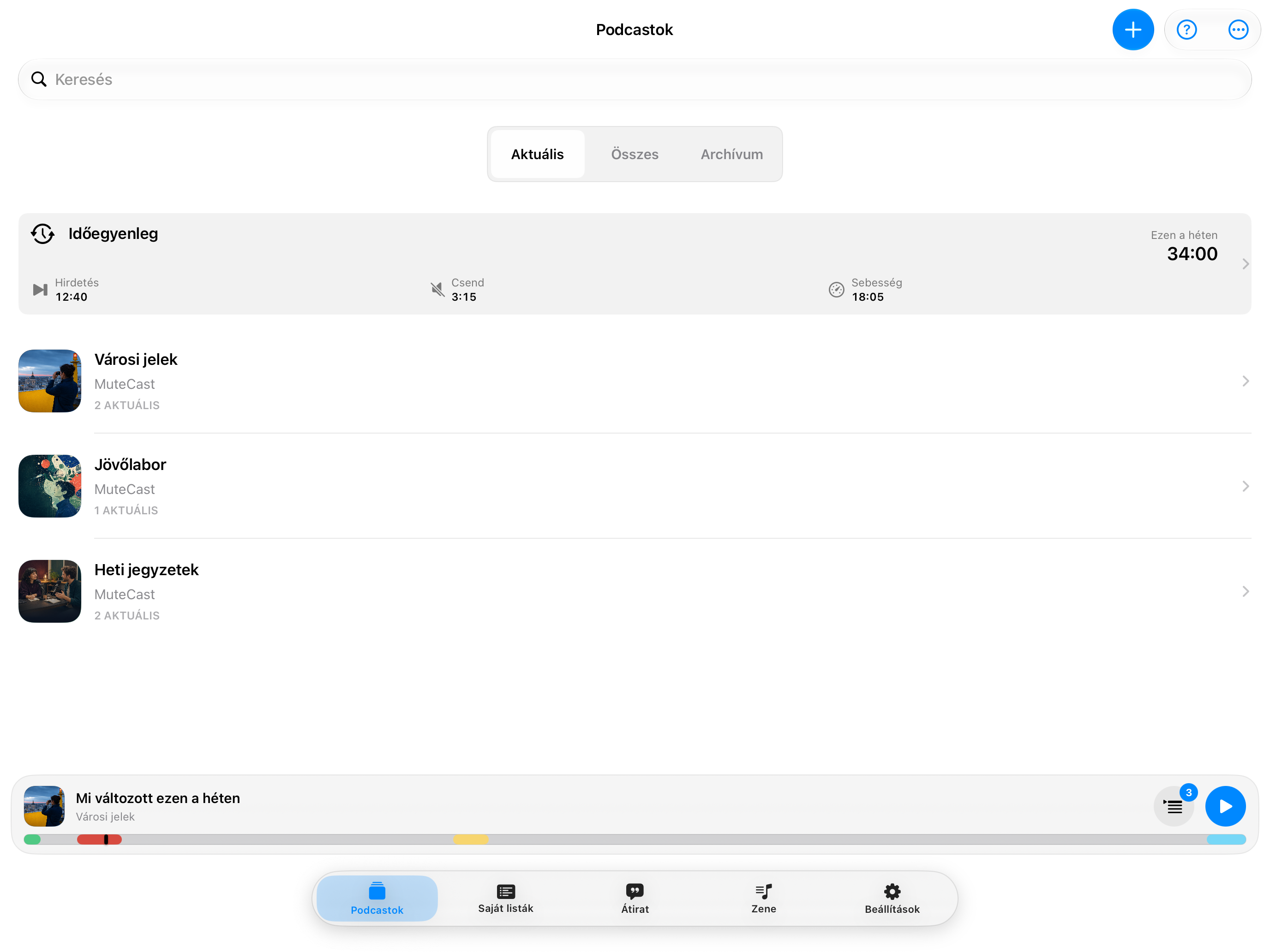Click chevron on Jövőlabor row
The width and height of the screenshot is (1270, 952).
(1245, 486)
